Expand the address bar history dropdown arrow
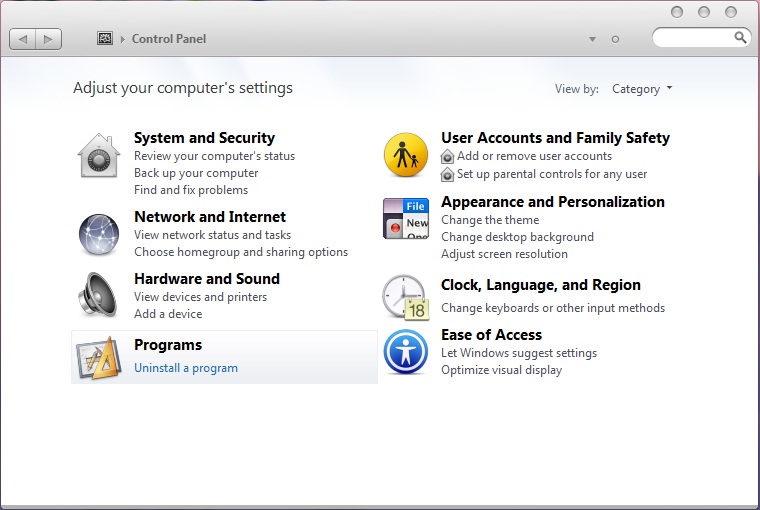The image size is (760, 510). 592,39
